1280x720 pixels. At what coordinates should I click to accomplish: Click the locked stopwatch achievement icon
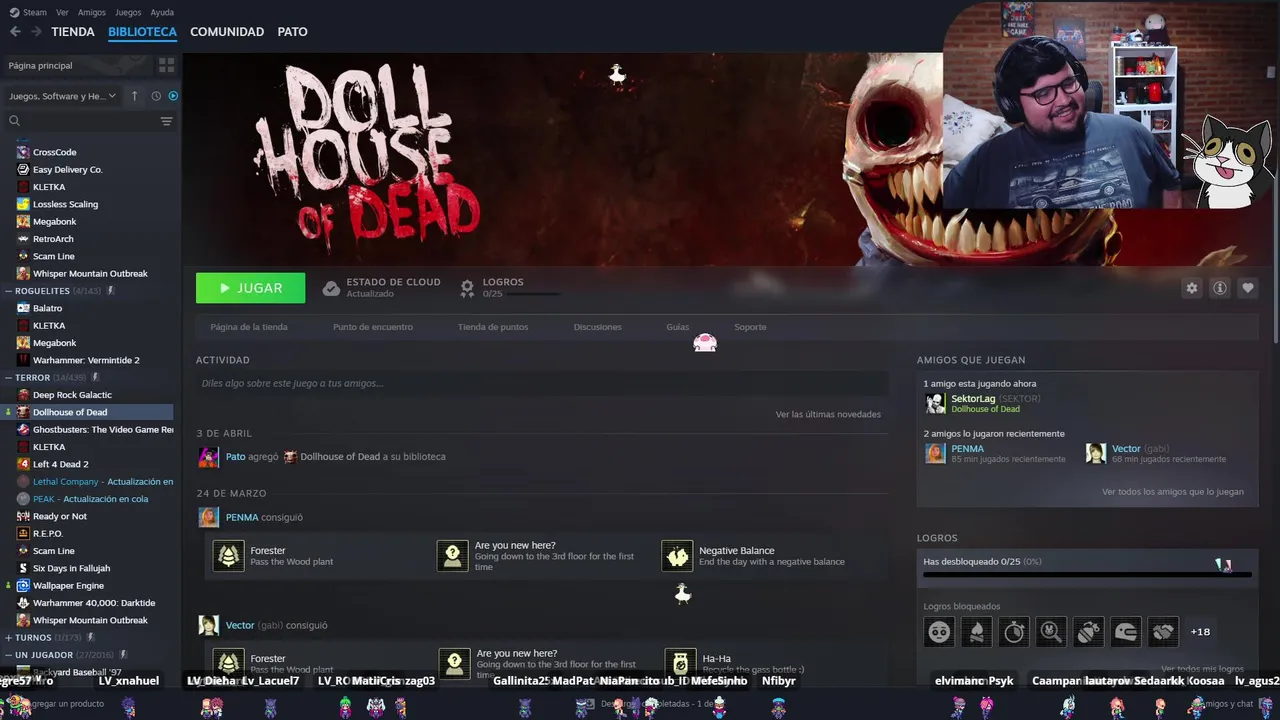pos(1014,632)
